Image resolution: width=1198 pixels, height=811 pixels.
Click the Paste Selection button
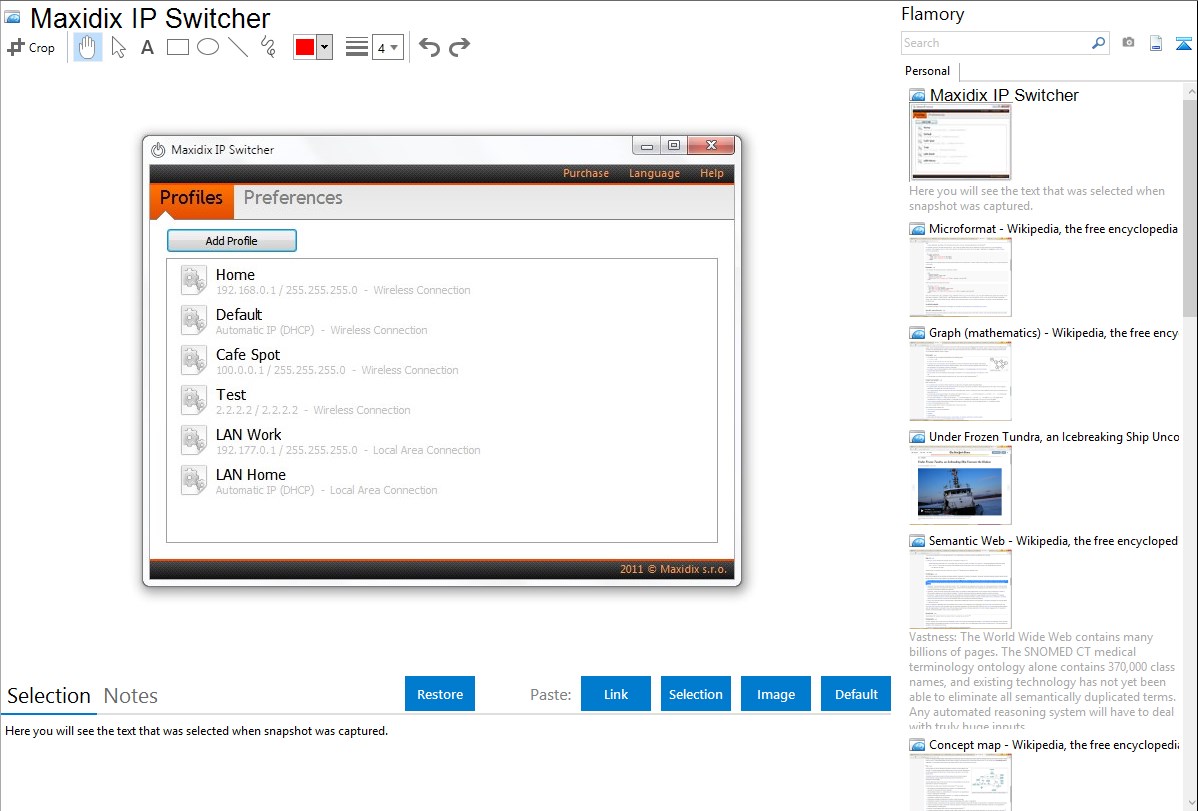coord(696,694)
